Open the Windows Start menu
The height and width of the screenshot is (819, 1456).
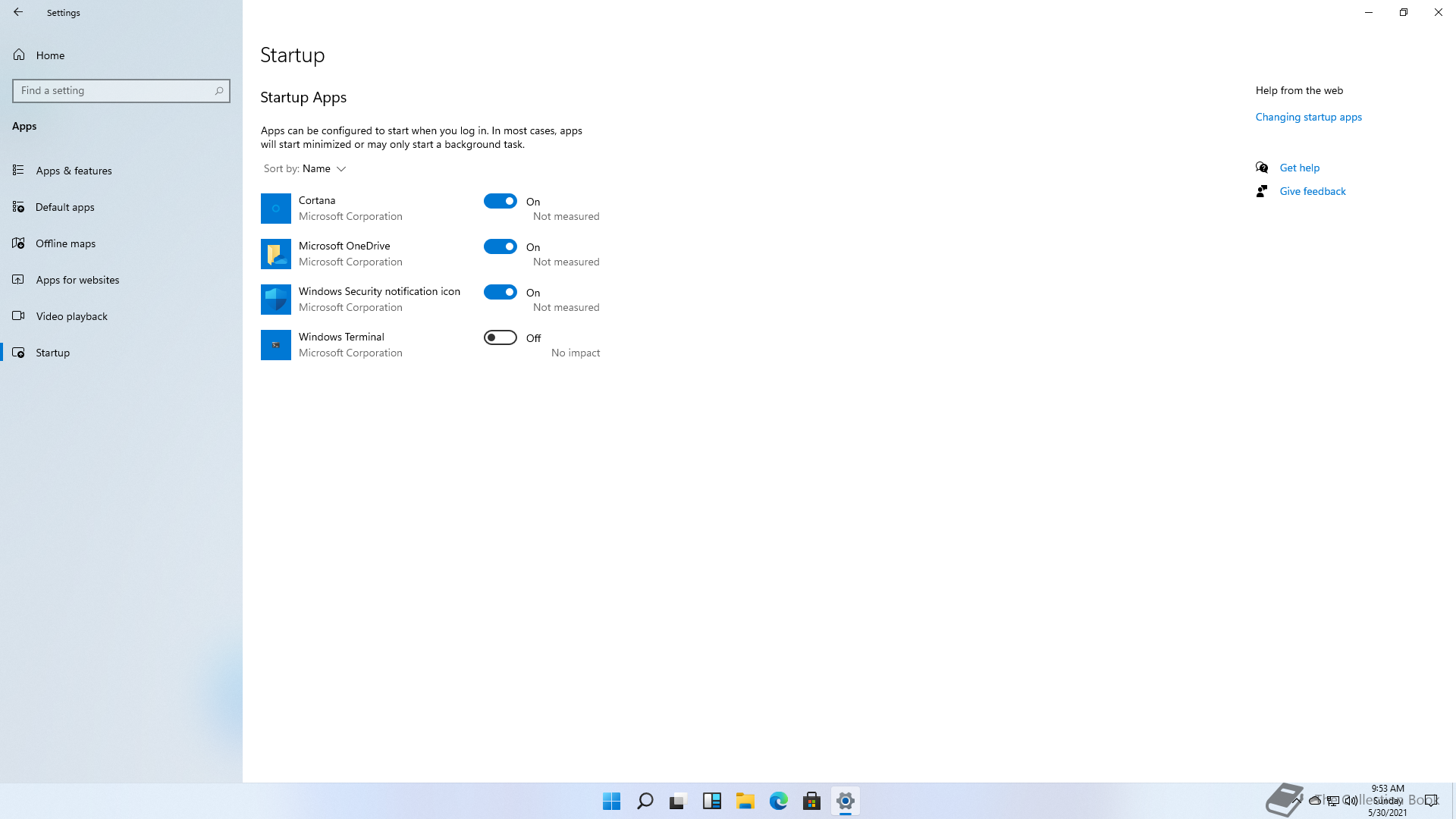[612, 801]
